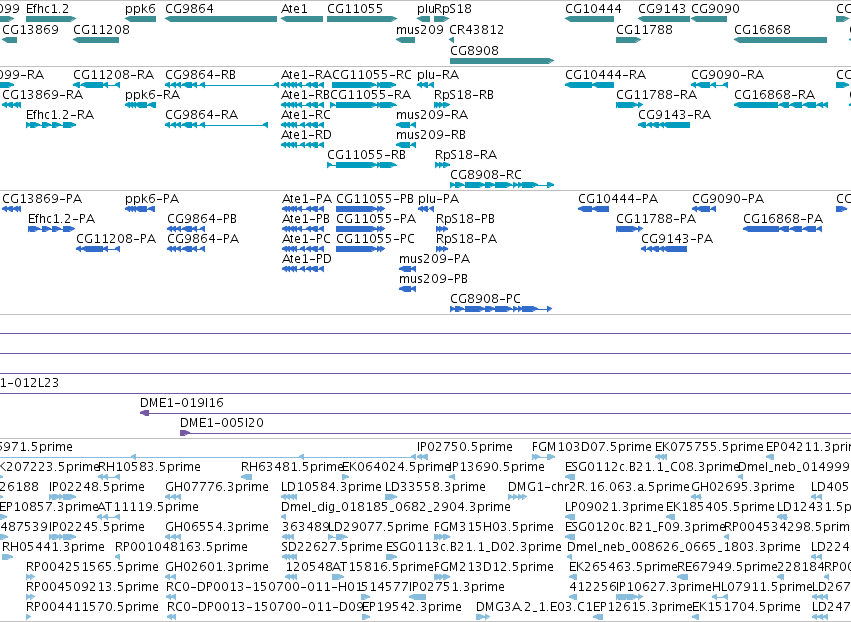Open the CG10444 gene feature
Viewport: 851px width, 622px height.
pyautogui.click(x=589, y=19)
